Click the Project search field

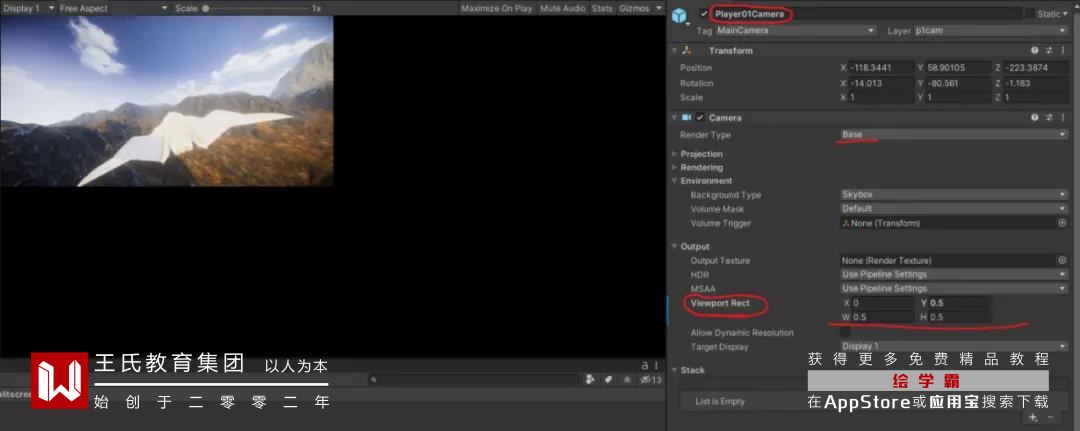click(x=474, y=379)
